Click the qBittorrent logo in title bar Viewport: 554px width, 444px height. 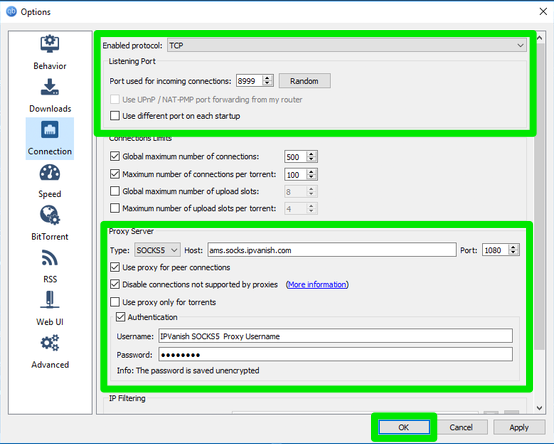pos(11,11)
